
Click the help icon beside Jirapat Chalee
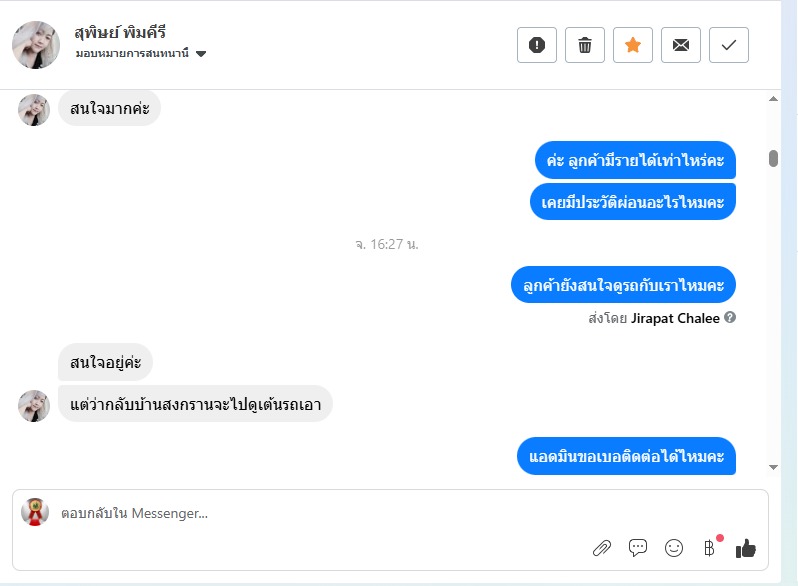730,317
